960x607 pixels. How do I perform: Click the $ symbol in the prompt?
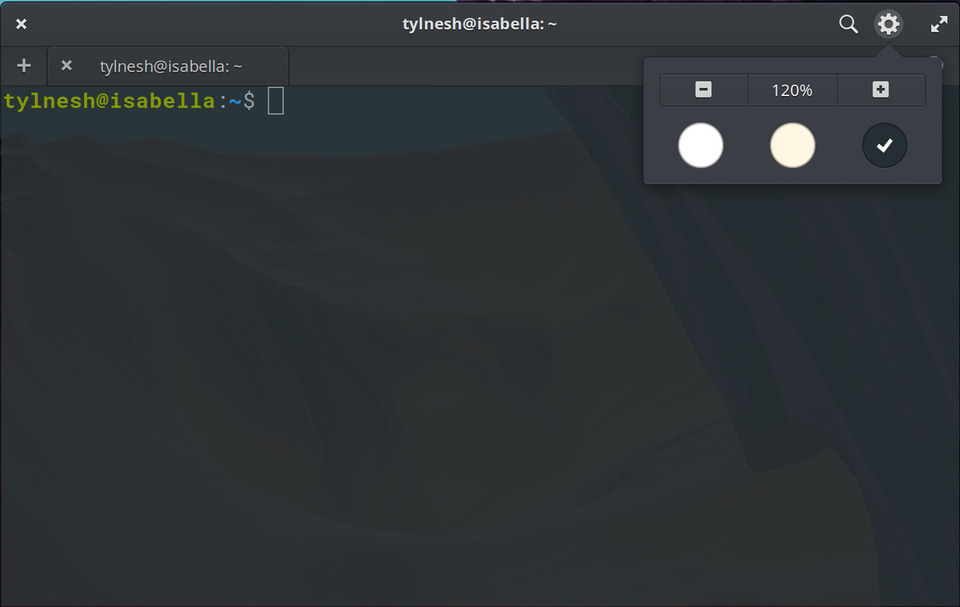[x=249, y=101]
